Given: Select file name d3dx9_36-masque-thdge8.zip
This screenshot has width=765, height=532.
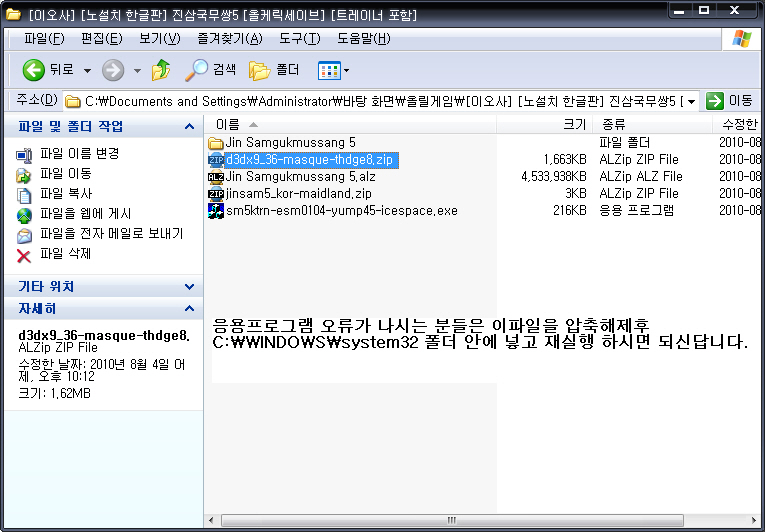Looking at the screenshot, I should click(x=310, y=160).
